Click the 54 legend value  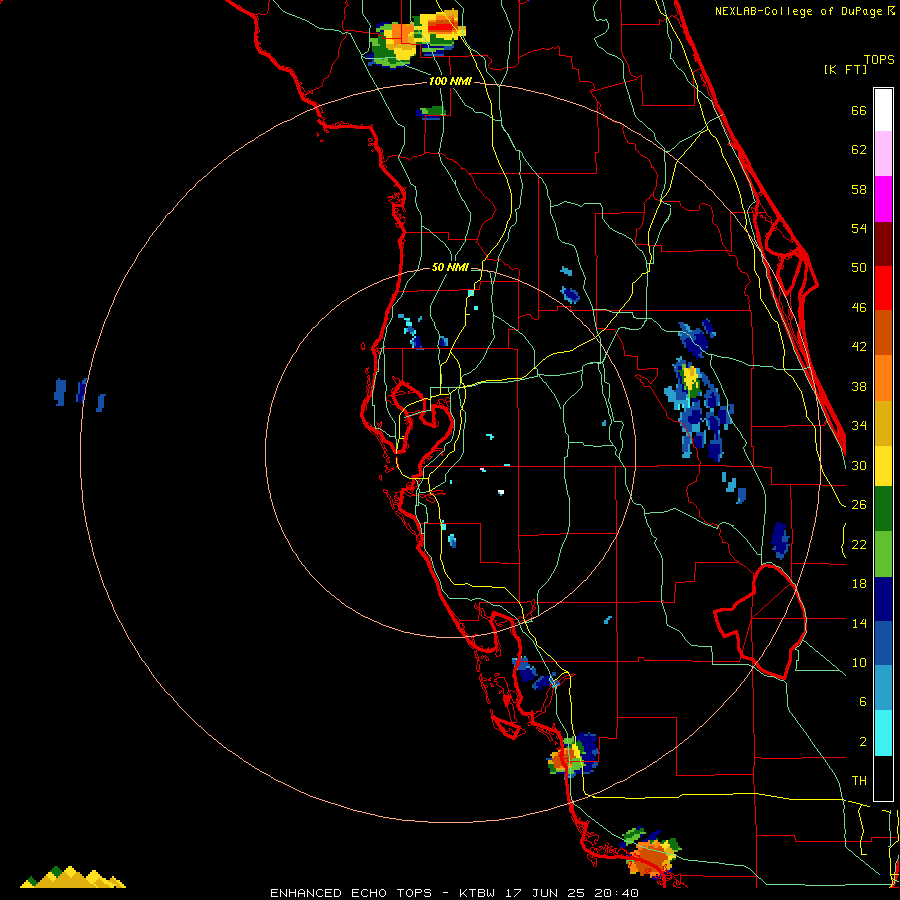[x=859, y=228]
